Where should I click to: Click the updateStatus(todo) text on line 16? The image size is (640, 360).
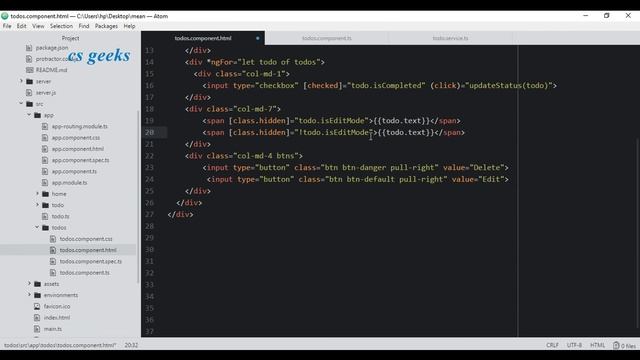tap(509, 85)
